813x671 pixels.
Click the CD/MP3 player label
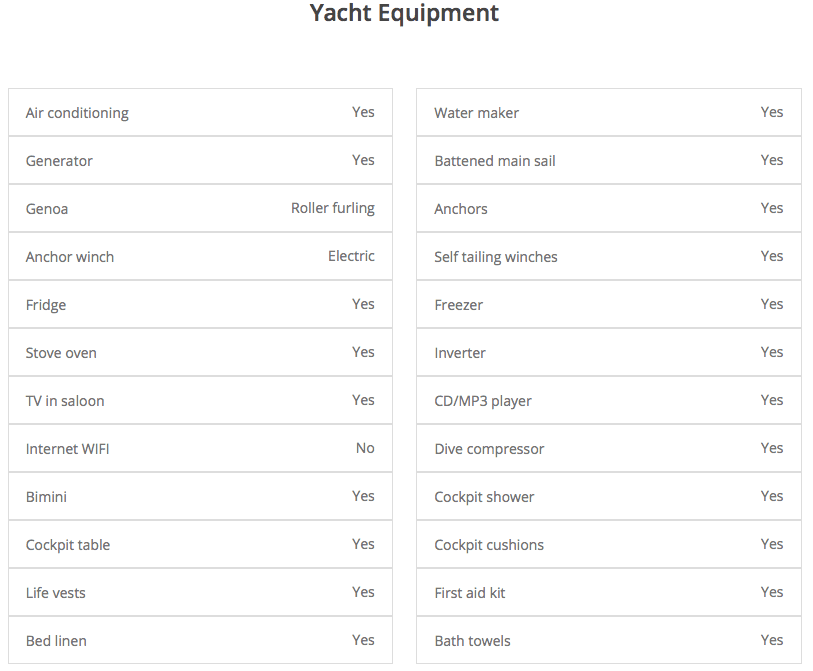[483, 401]
